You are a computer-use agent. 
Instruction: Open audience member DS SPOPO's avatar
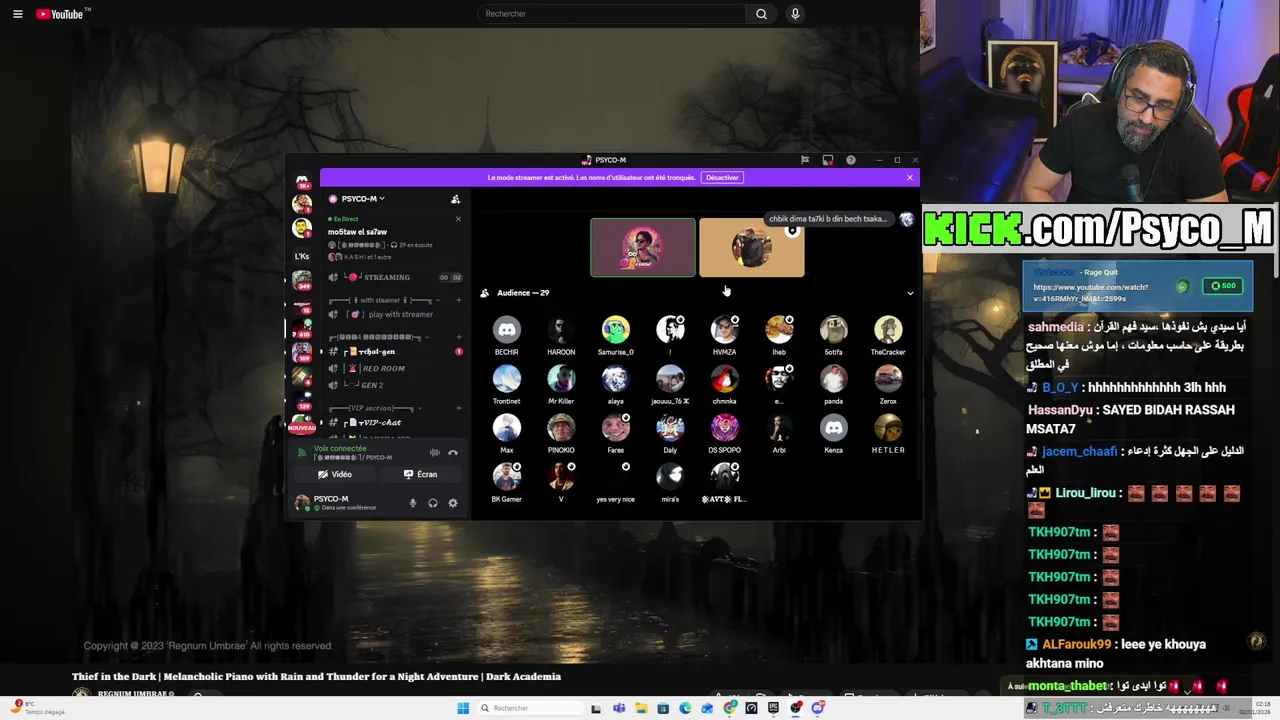pos(725,428)
